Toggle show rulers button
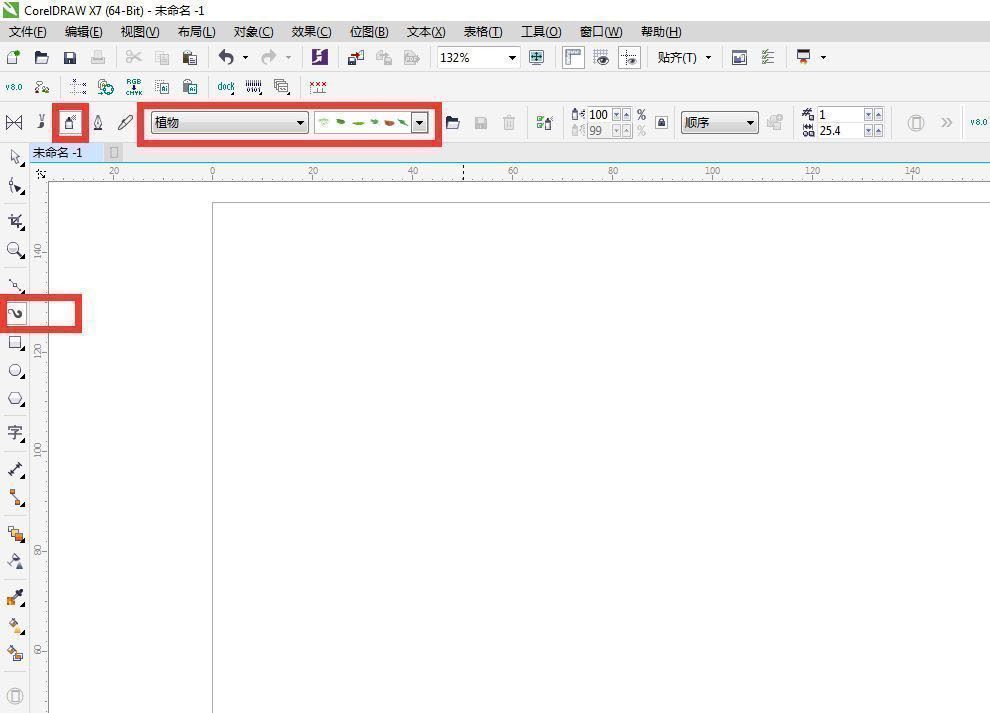 (x=573, y=58)
